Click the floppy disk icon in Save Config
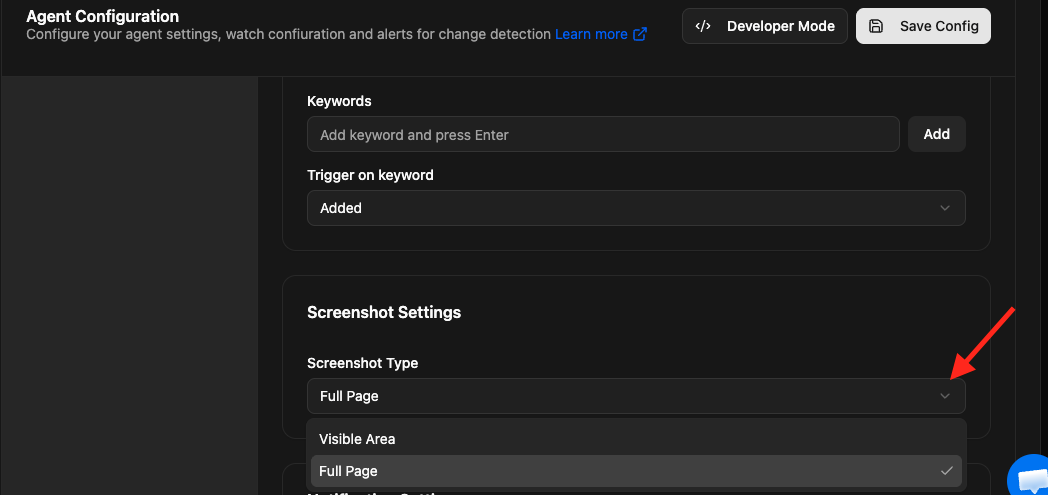The image size is (1048, 495). tap(876, 27)
